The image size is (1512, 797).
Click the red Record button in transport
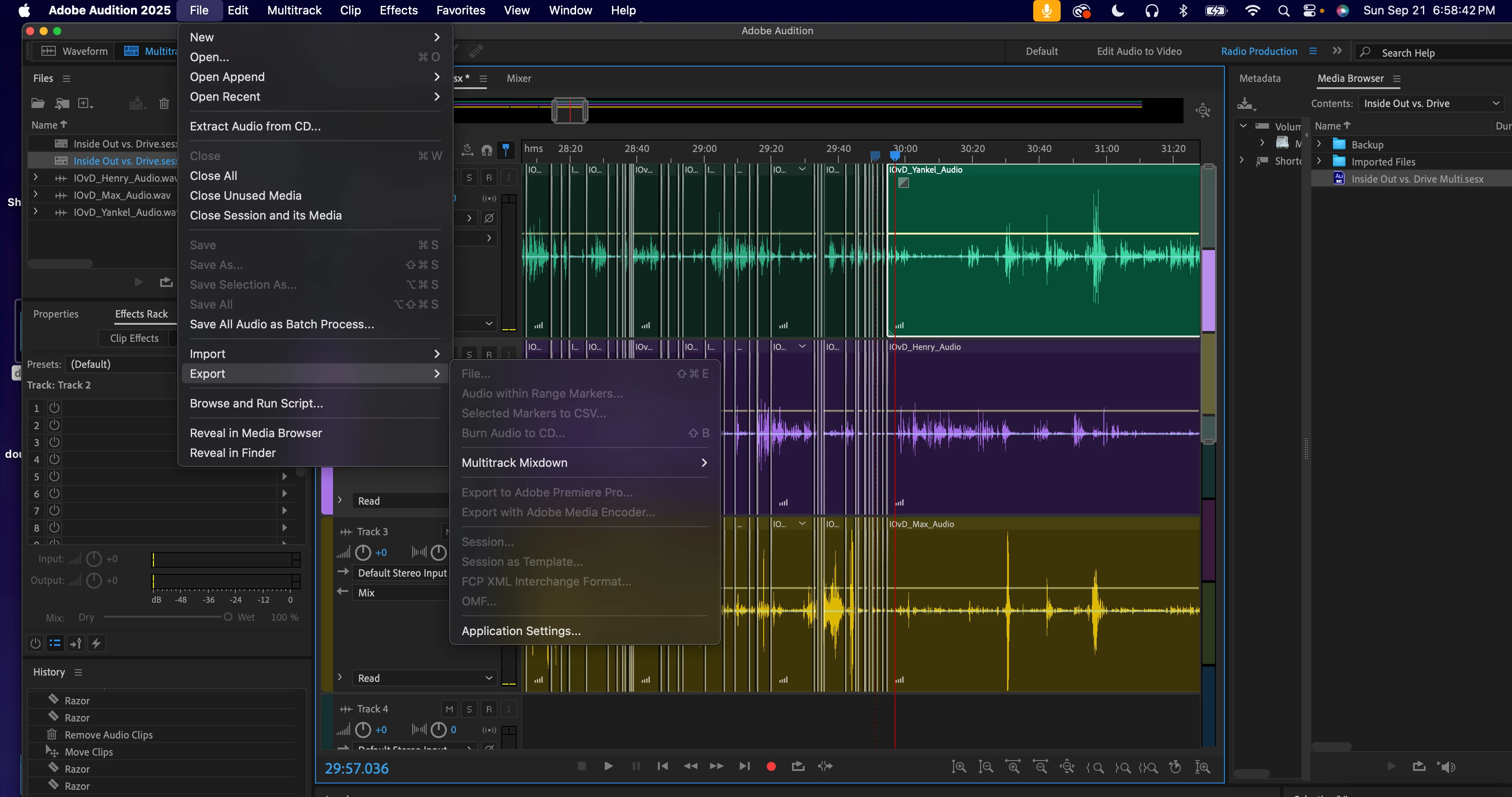[771, 766]
